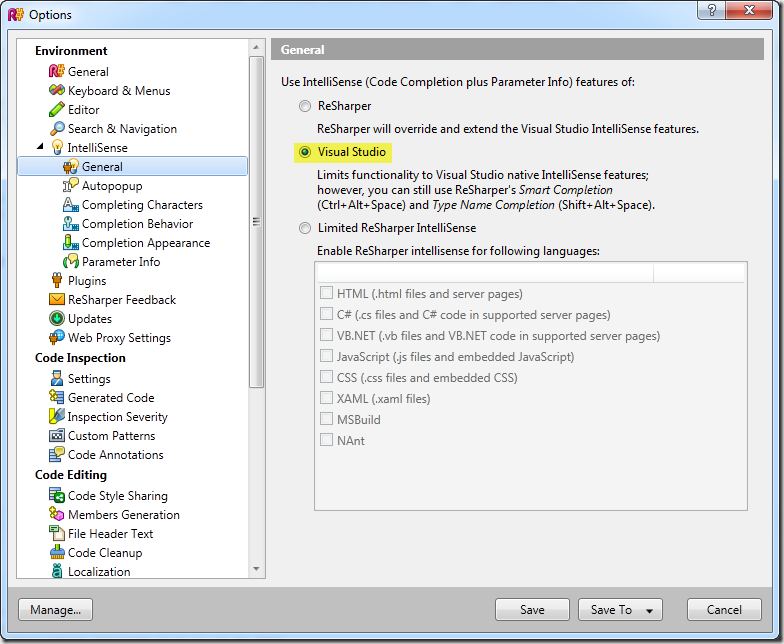
Task: Open the Inspection Severity page
Action: [x=118, y=416]
